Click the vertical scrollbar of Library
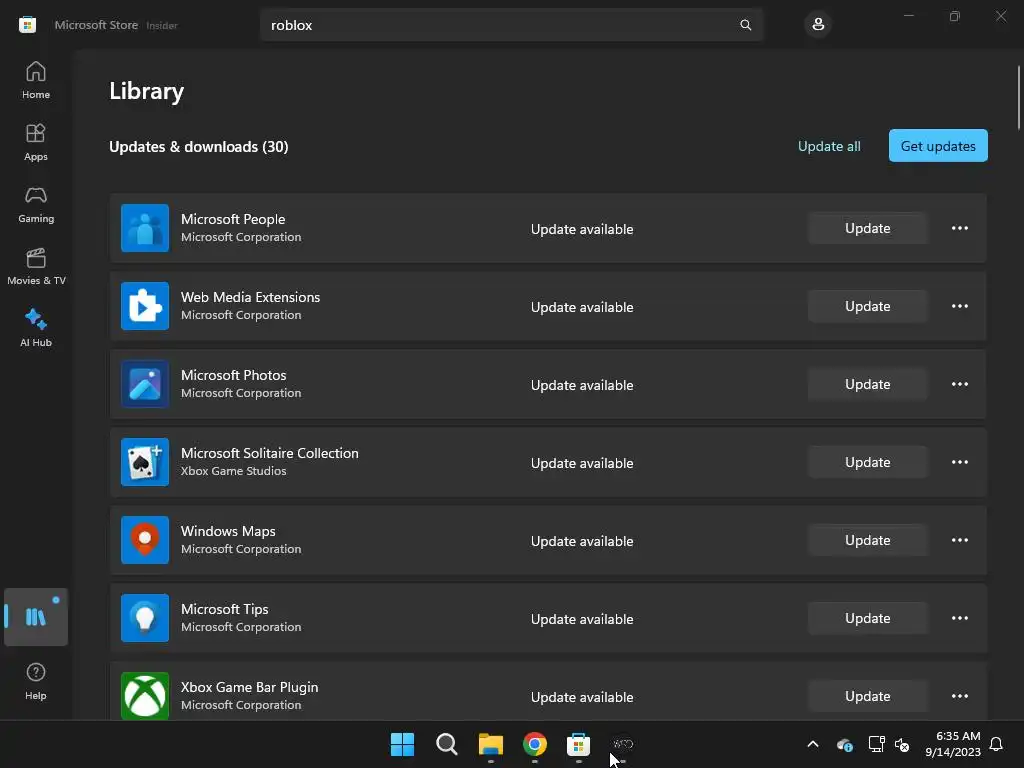This screenshot has width=1024, height=768. [x=1018, y=98]
